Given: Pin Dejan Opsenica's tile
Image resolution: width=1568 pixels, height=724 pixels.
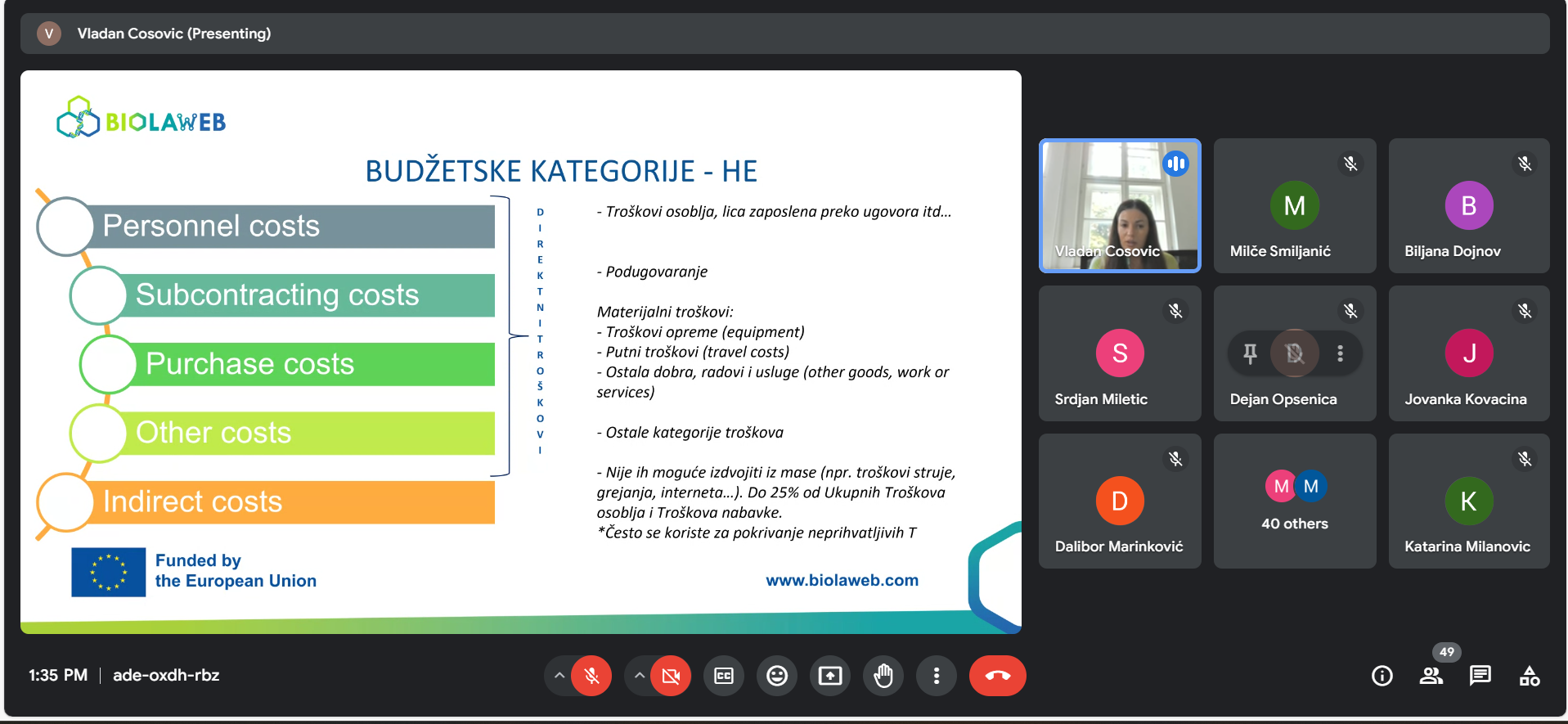Looking at the screenshot, I should [x=1250, y=353].
